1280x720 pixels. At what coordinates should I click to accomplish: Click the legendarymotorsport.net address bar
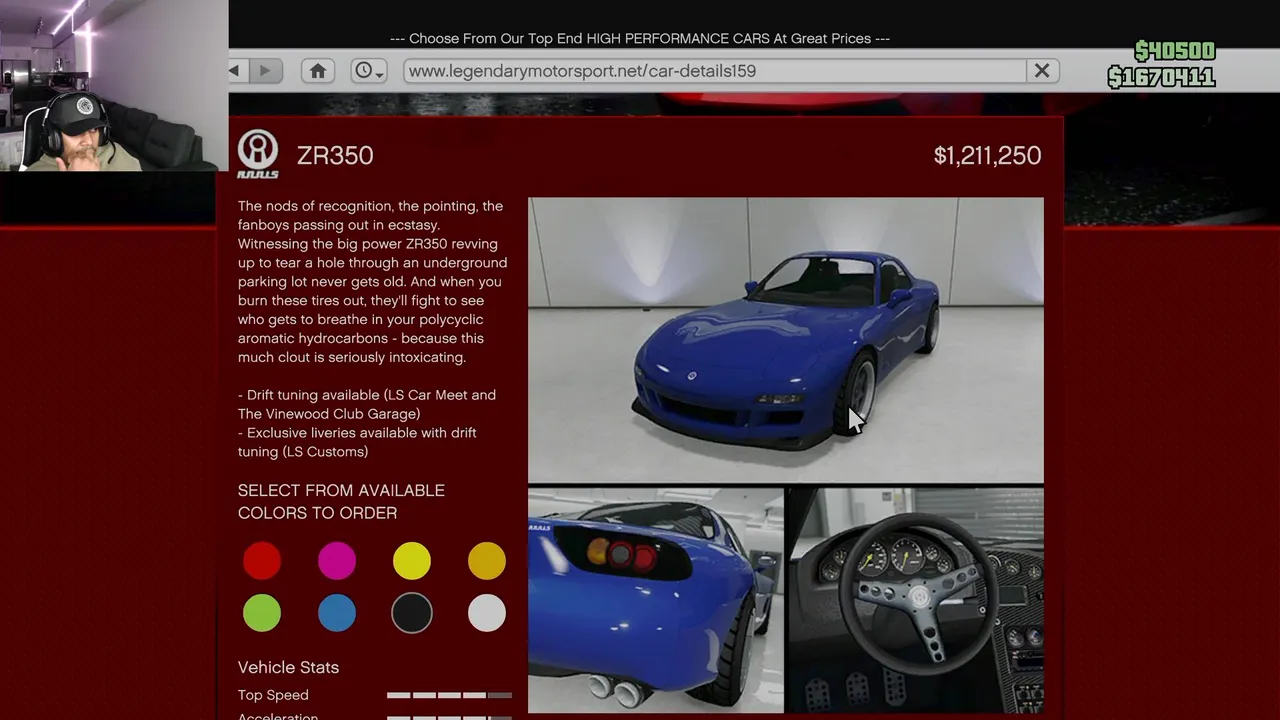tap(715, 71)
